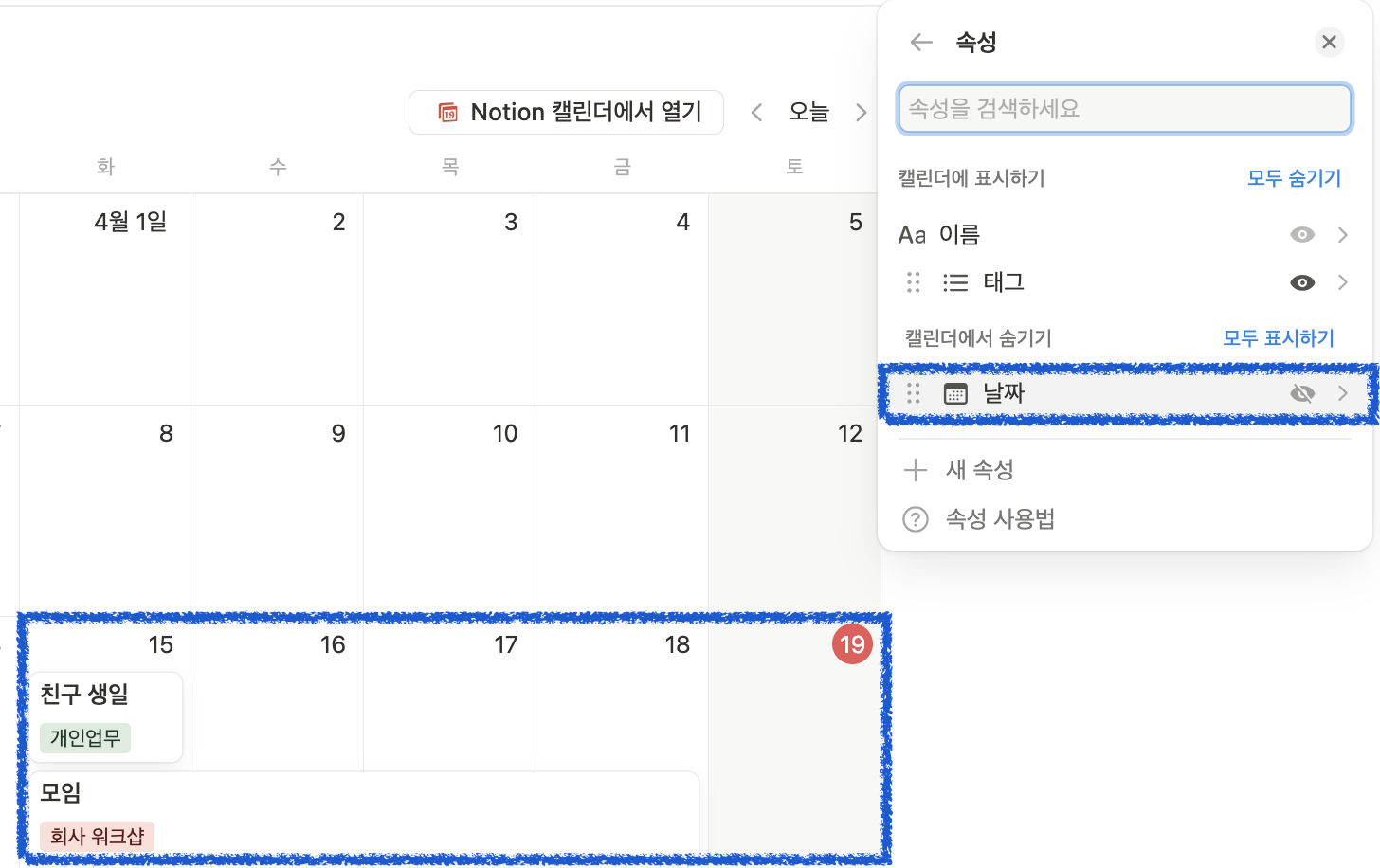Click the drag handle beside 태그
Viewport: 1380px width, 868px height.
click(x=914, y=281)
